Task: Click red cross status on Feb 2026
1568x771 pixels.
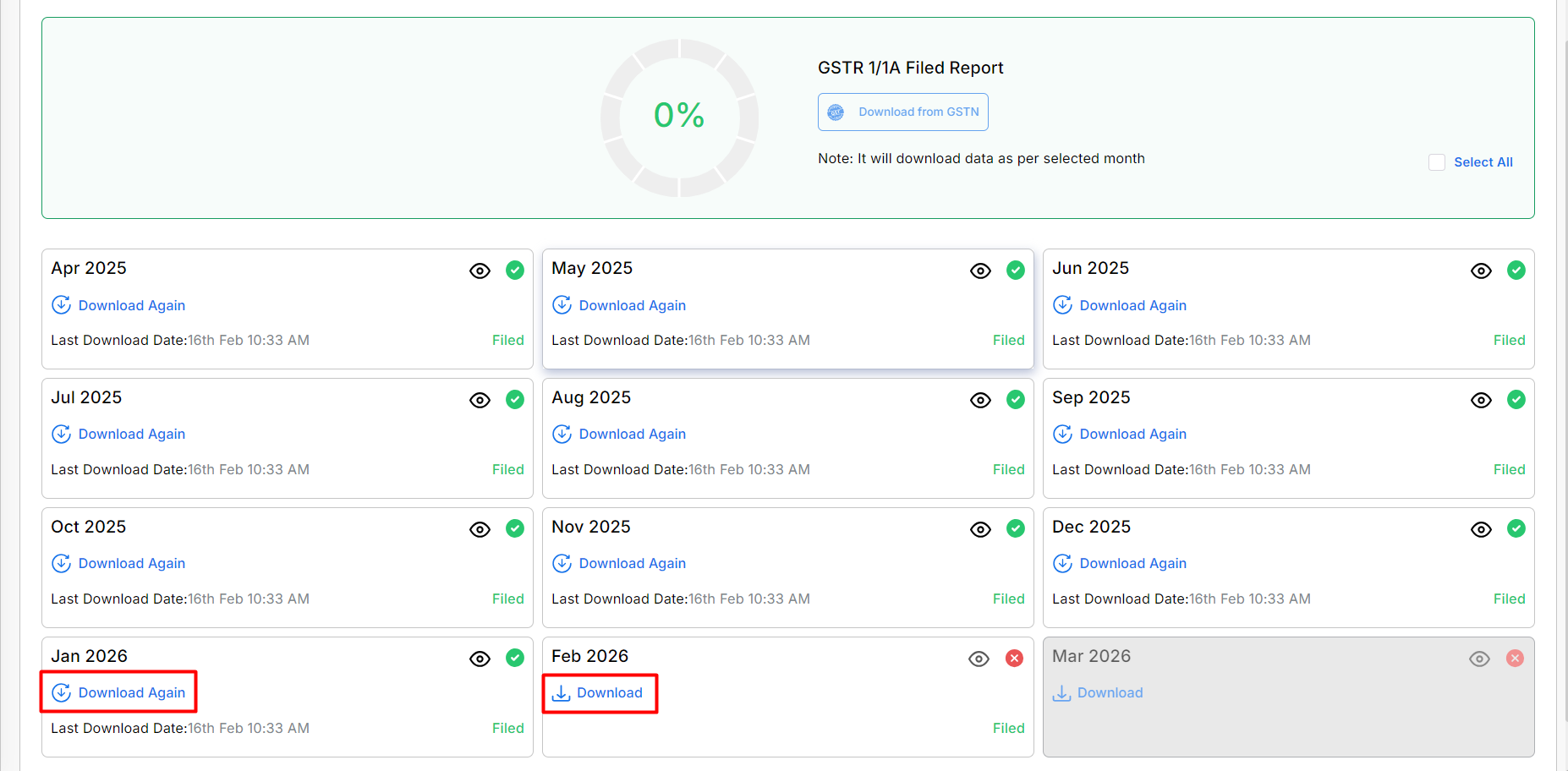Action: pyautogui.click(x=1014, y=659)
